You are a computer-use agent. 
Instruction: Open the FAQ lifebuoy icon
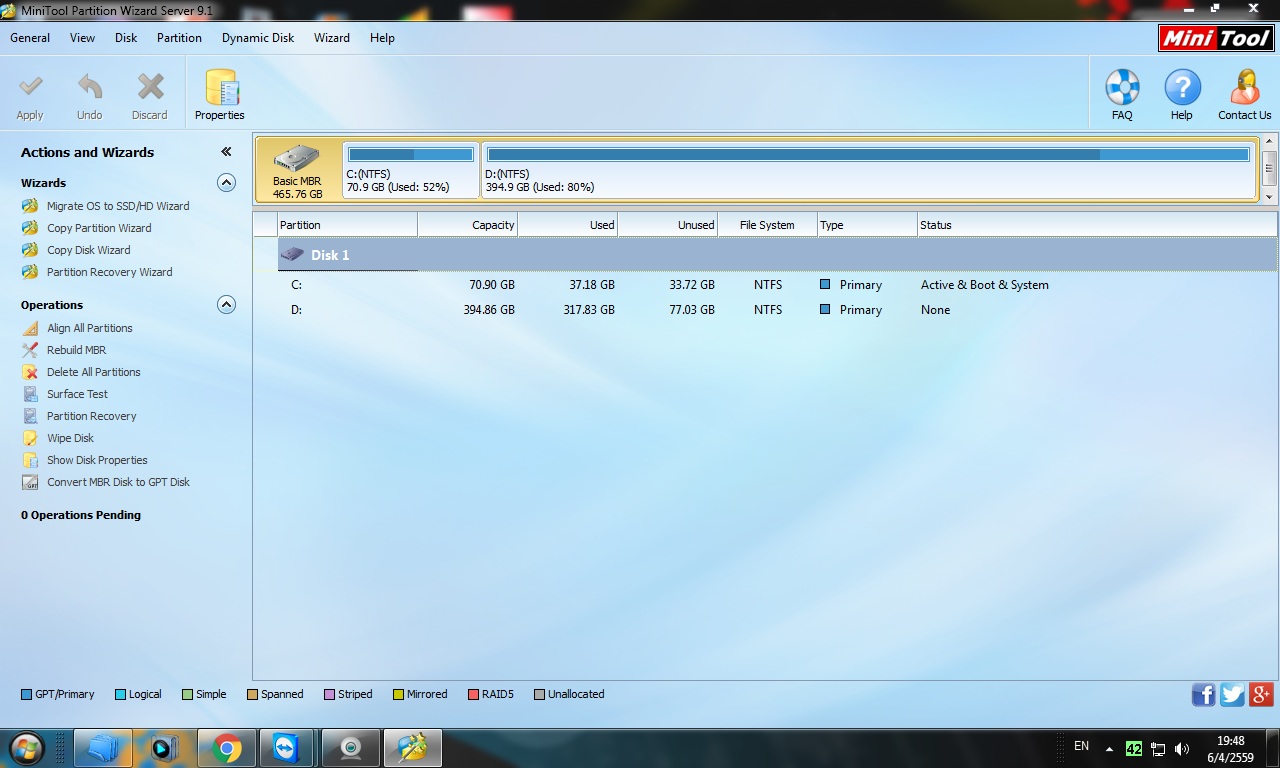point(1122,87)
